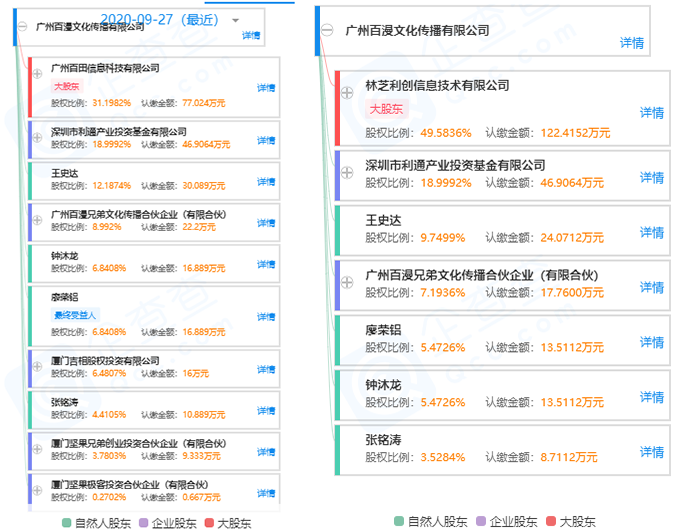Select shareholder name 王史达 in left panel
The width and height of the screenshot is (682, 530).
(x=64, y=173)
